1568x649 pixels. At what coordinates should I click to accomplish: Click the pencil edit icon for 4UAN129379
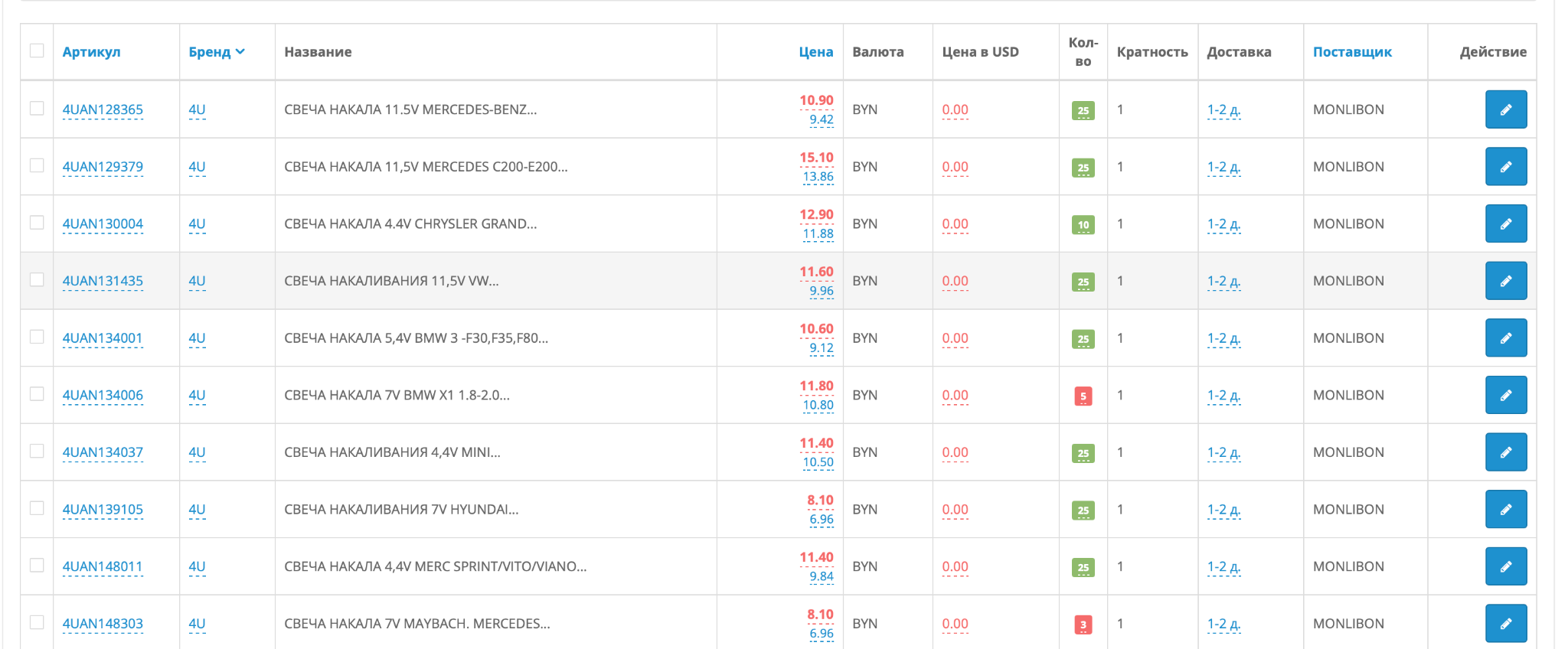(1506, 167)
